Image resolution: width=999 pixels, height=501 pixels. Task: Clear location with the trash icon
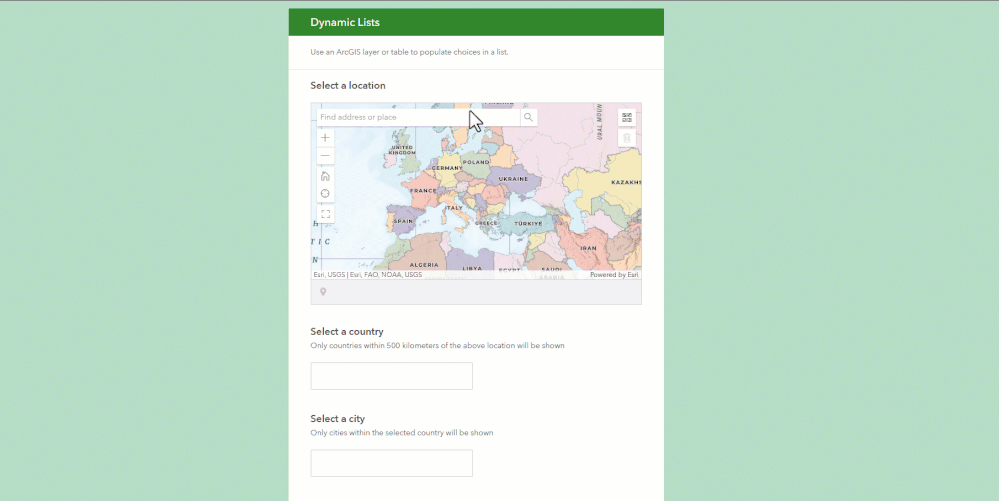click(627, 138)
